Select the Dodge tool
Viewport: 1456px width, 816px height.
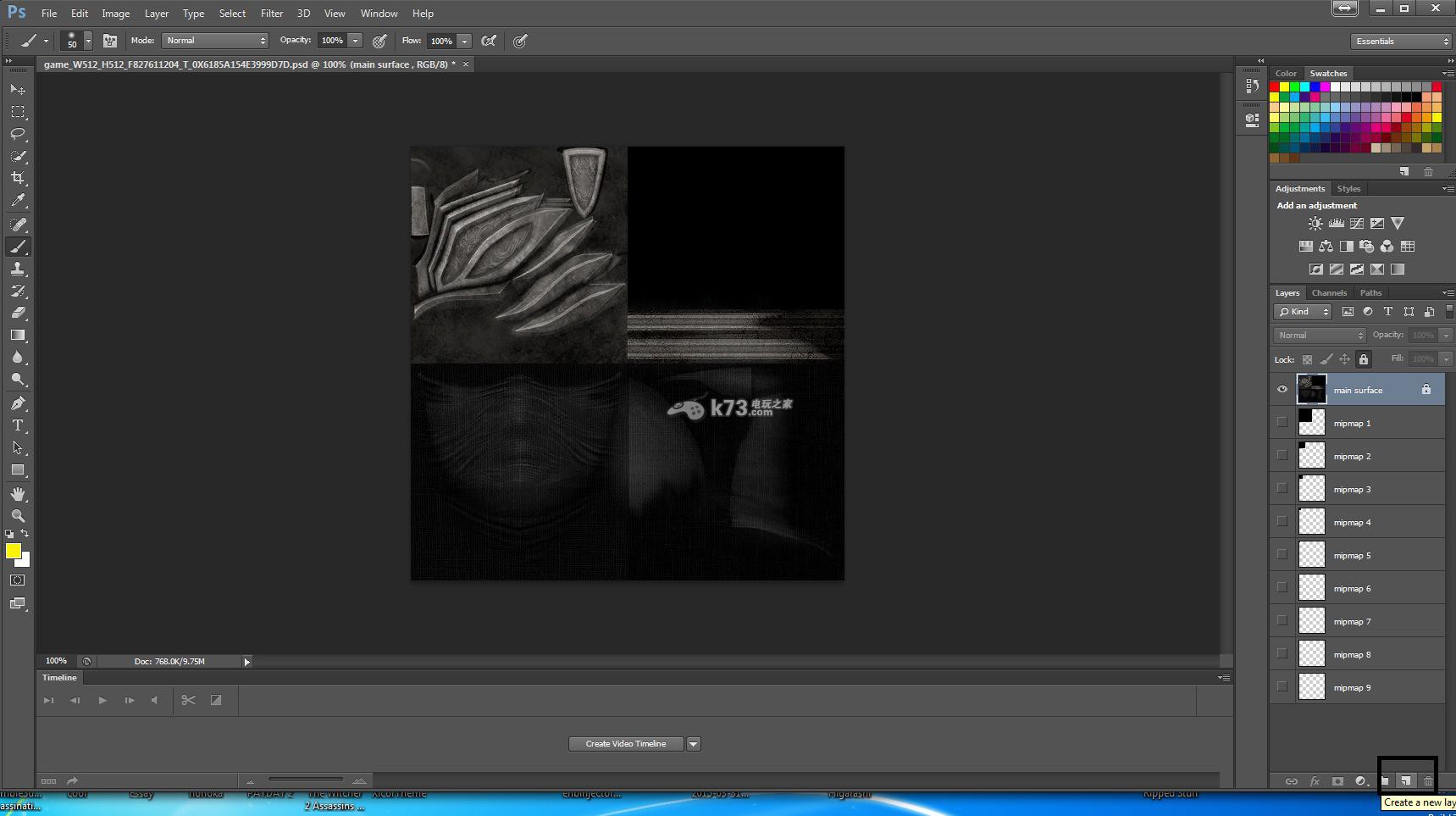18,380
